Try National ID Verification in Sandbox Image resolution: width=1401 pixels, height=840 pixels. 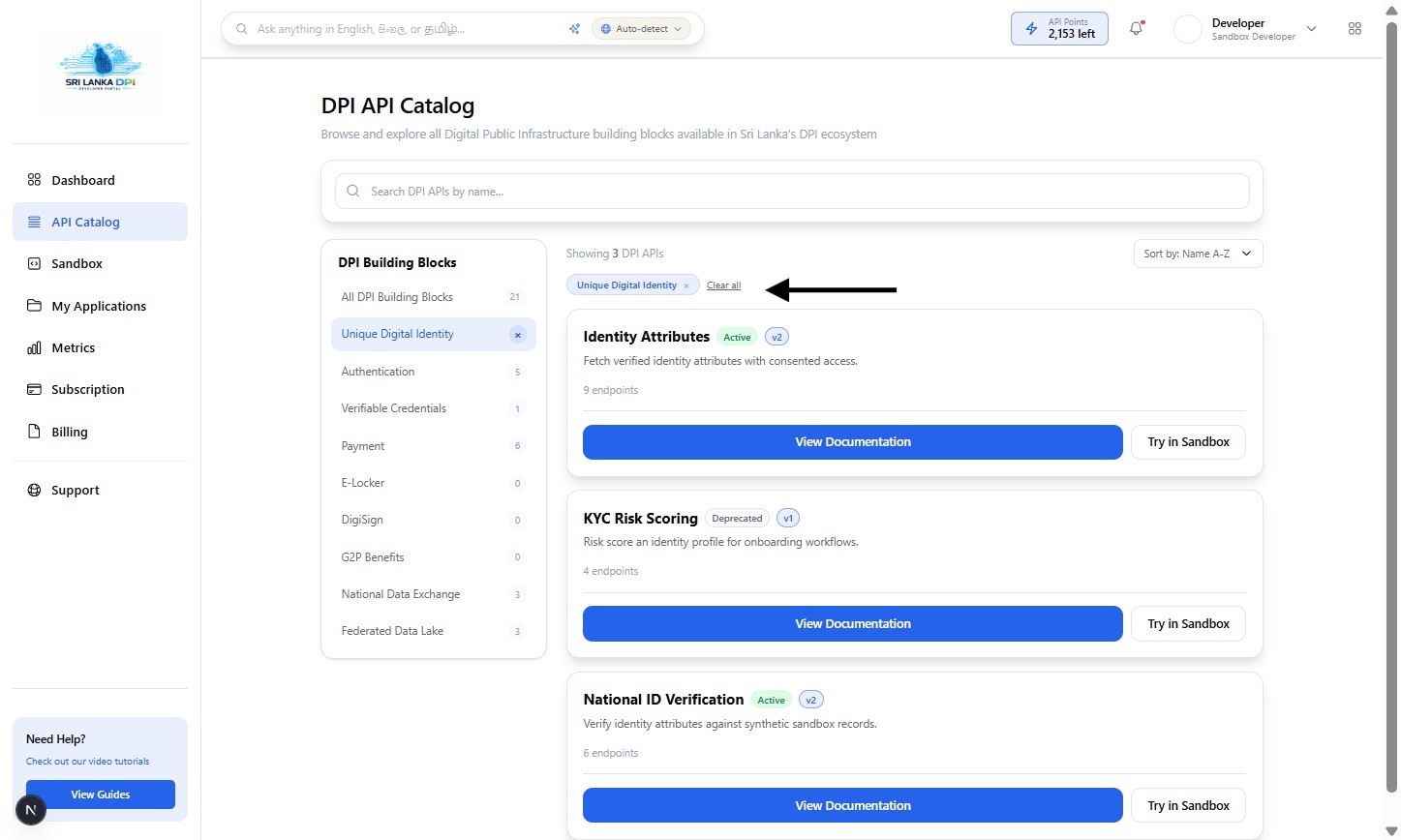[x=1188, y=805]
